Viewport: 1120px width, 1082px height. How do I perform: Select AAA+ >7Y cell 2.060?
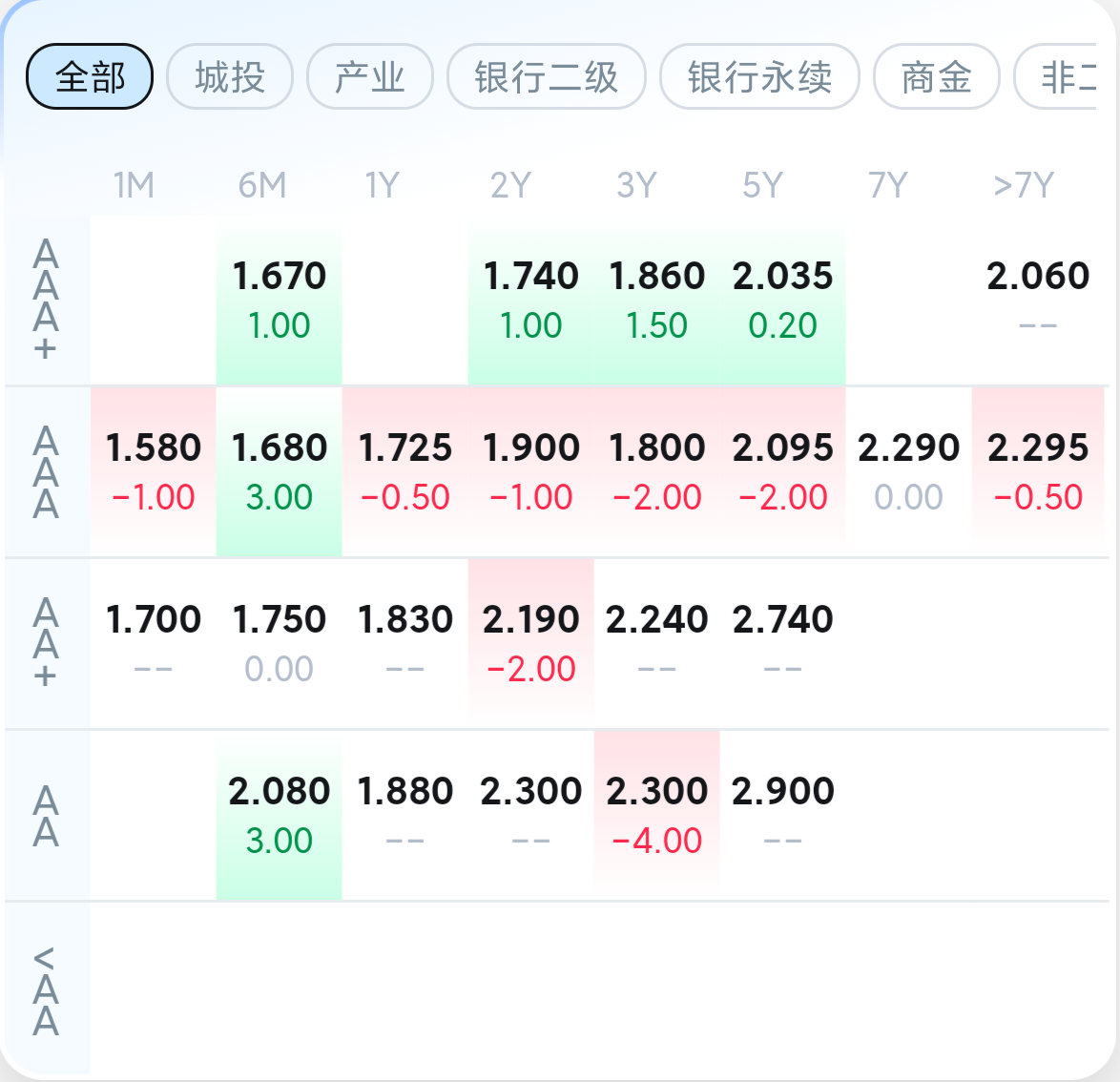click(1038, 301)
